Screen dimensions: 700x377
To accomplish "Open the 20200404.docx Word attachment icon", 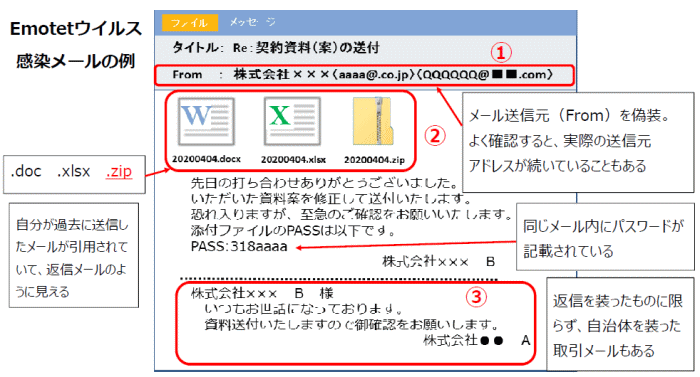I will 206,122.
